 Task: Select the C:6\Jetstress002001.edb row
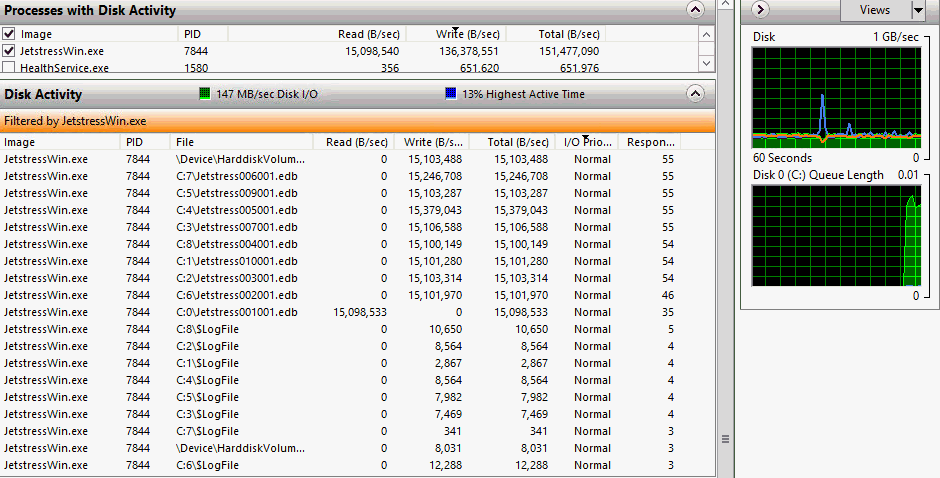point(358,295)
